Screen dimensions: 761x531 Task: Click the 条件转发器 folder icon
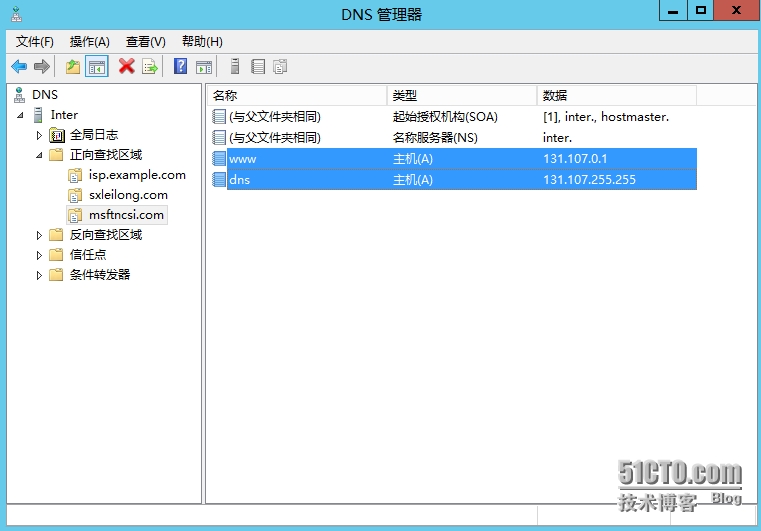tap(56, 275)
